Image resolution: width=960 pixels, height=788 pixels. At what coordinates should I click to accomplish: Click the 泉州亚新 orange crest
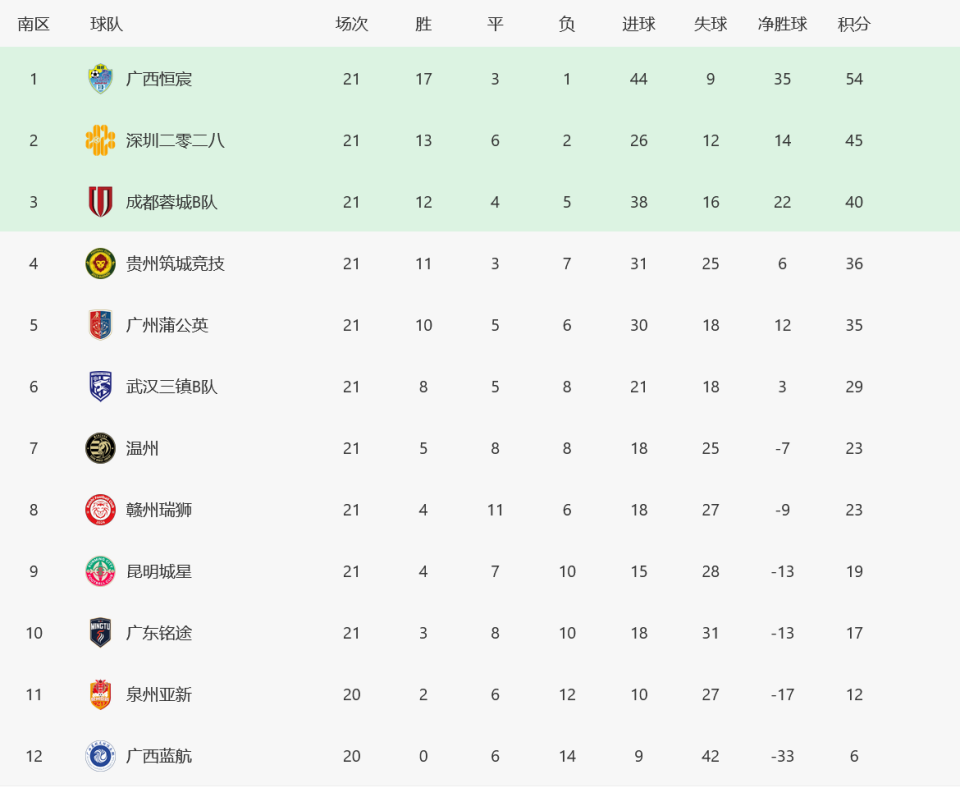[100, 694]
